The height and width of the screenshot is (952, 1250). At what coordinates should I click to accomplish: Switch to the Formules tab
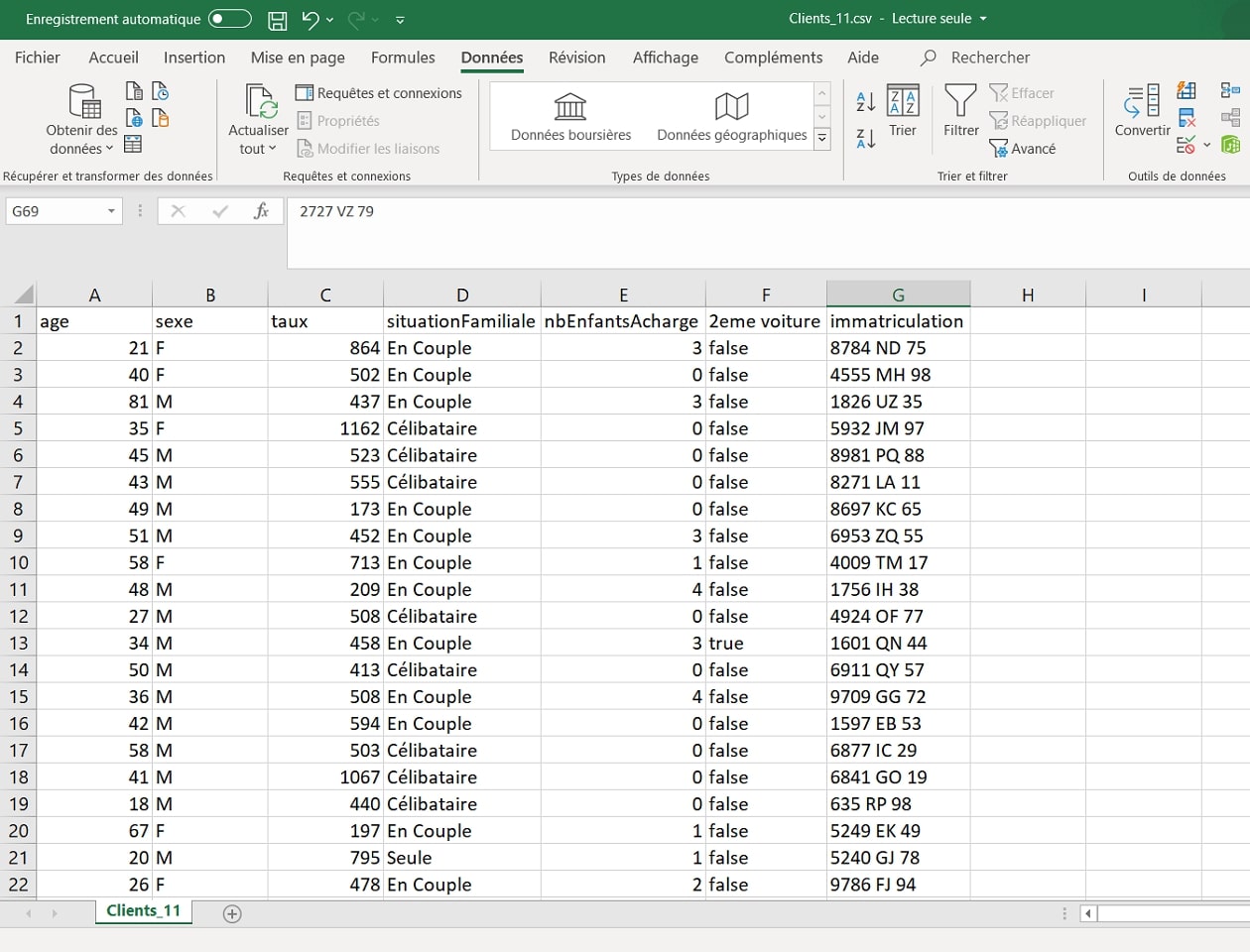click(x=403, y=58)
